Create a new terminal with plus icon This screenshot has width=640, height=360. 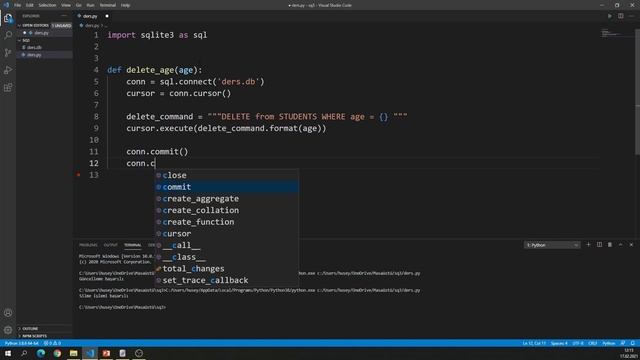(x=588, y=244)
